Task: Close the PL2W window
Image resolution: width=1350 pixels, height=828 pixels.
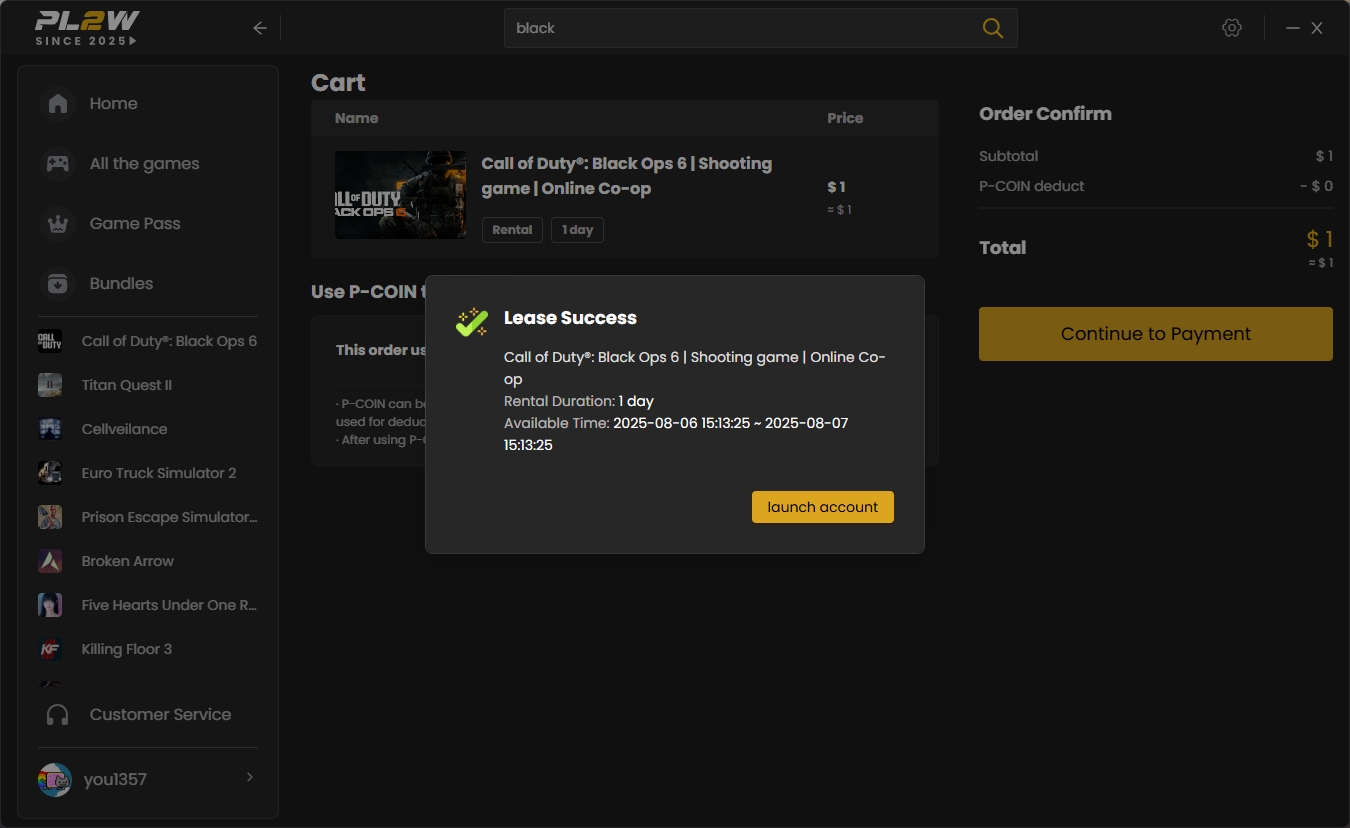Action: click(x=1317, y=28)
